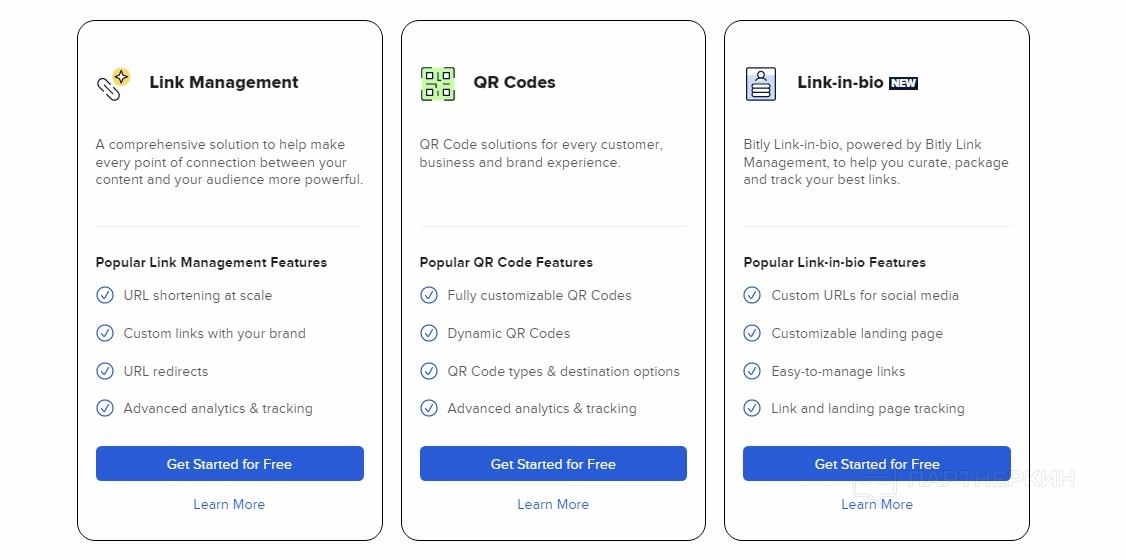Open Learn More link for QR Codes
Viewport: 1126px width, 560px height.
tap(553, 504)
